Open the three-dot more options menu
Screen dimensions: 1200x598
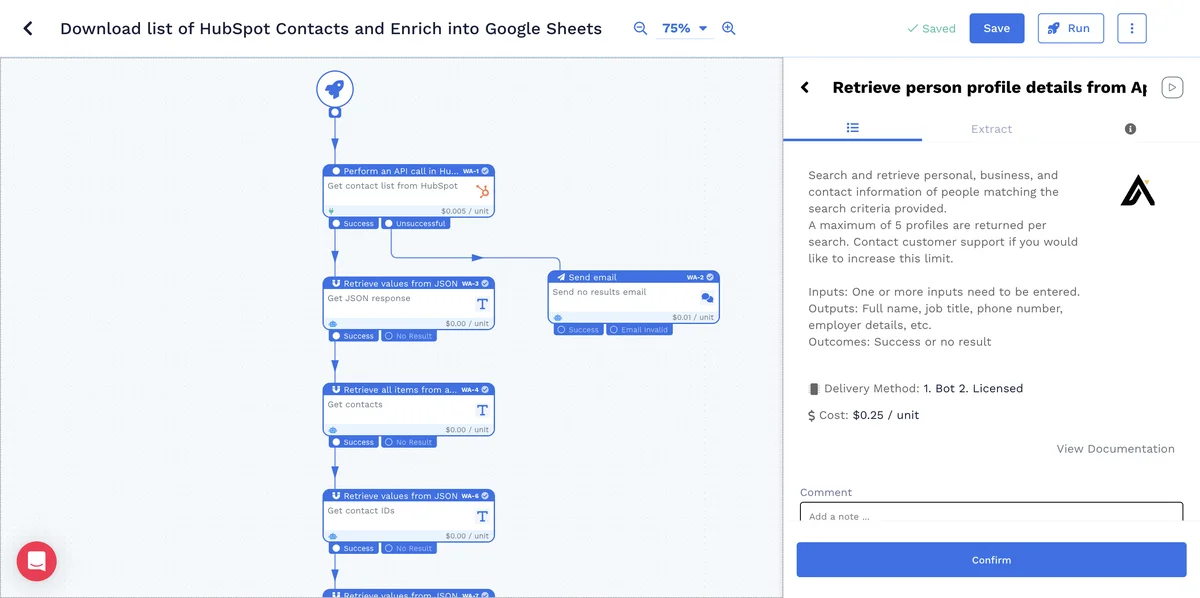pos(1132,28)
